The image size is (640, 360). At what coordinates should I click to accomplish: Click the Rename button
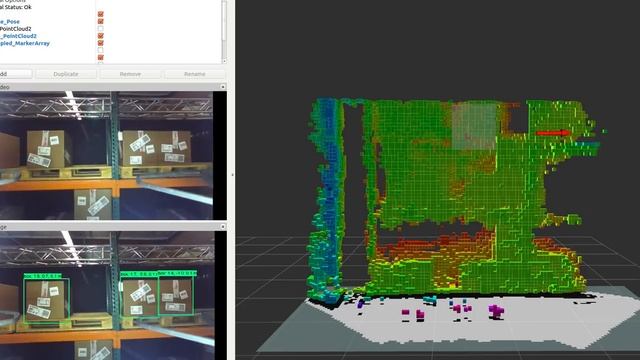[x=194, y=74]
